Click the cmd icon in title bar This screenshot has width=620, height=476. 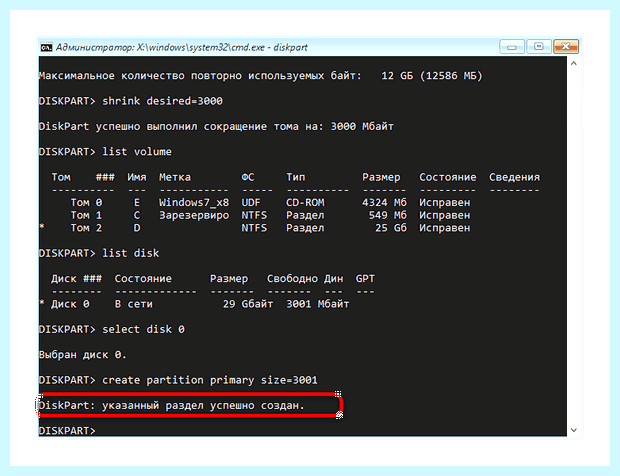[46, 47]
